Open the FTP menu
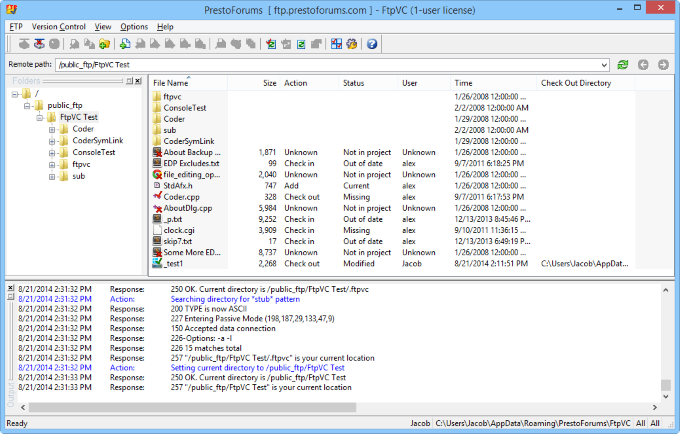 point(16,27)
